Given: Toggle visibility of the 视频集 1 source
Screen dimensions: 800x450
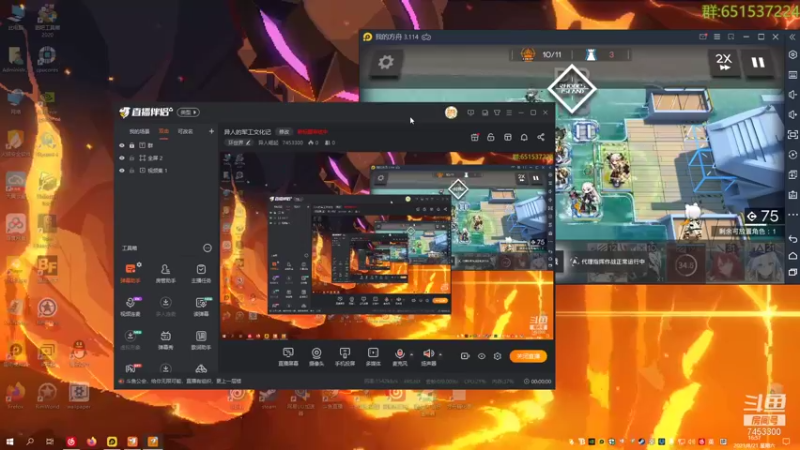Looking at the screenshot, I should pyautogui.click(x=121, y=170).
